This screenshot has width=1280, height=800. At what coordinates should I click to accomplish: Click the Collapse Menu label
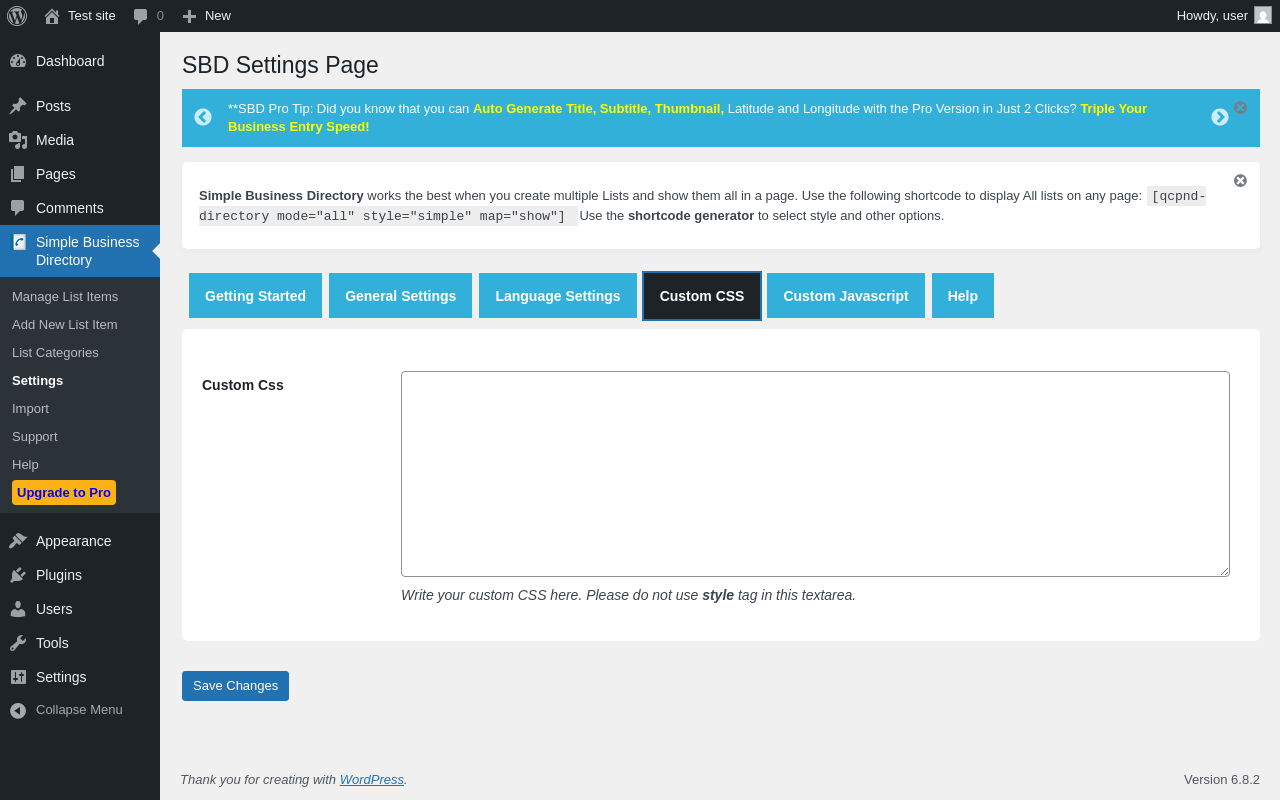click(79, 710)
